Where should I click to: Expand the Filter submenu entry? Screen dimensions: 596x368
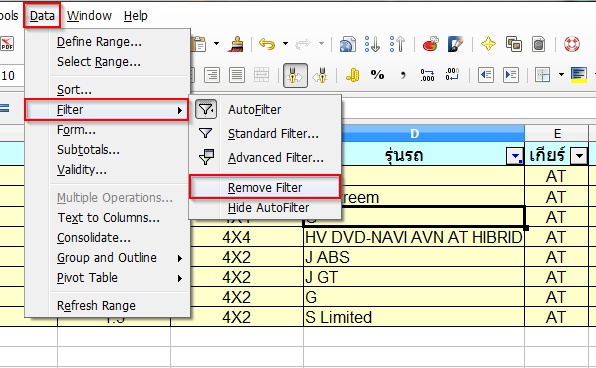(107, 110)
